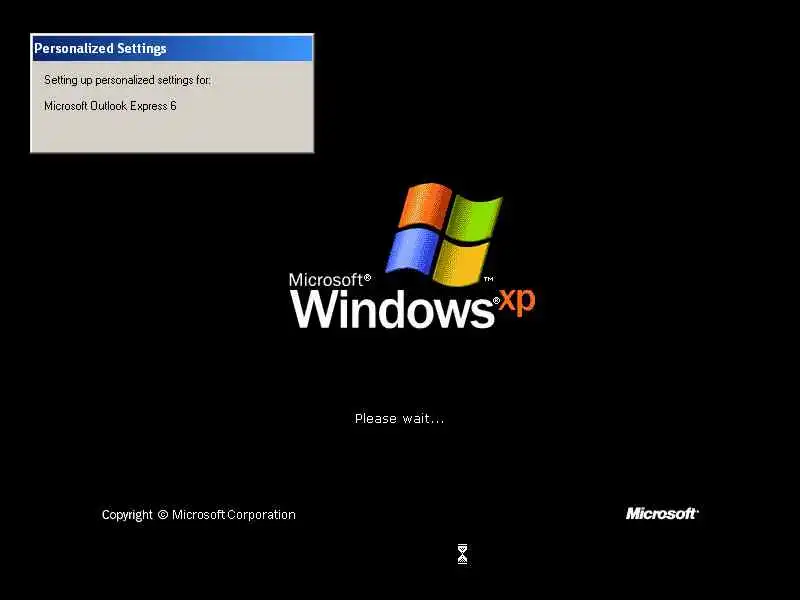Click the Personalized Settings title bar

point(172,48)
